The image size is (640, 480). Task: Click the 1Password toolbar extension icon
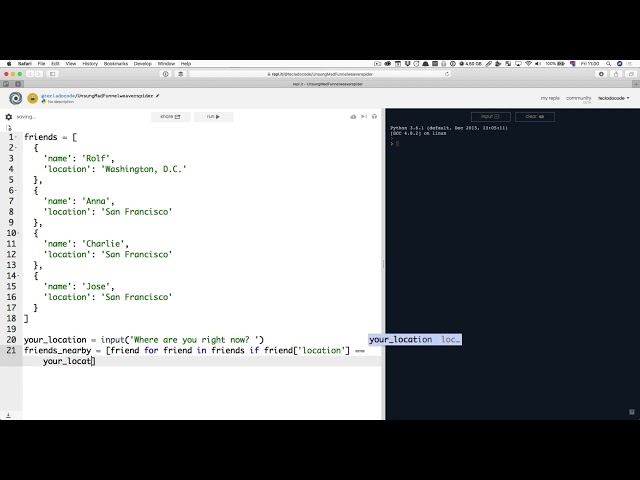click(x=166, y=74)
